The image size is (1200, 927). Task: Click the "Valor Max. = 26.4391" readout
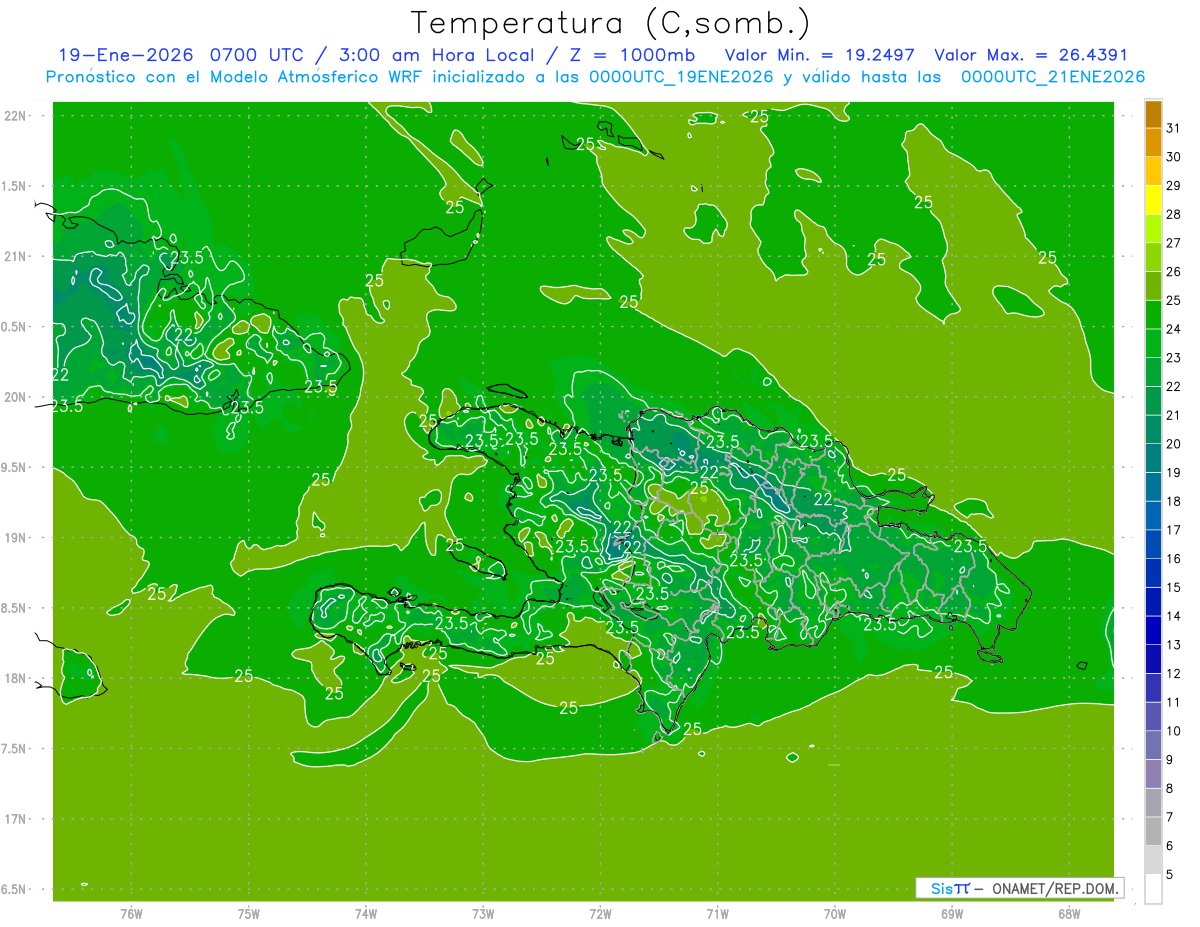1031,55
